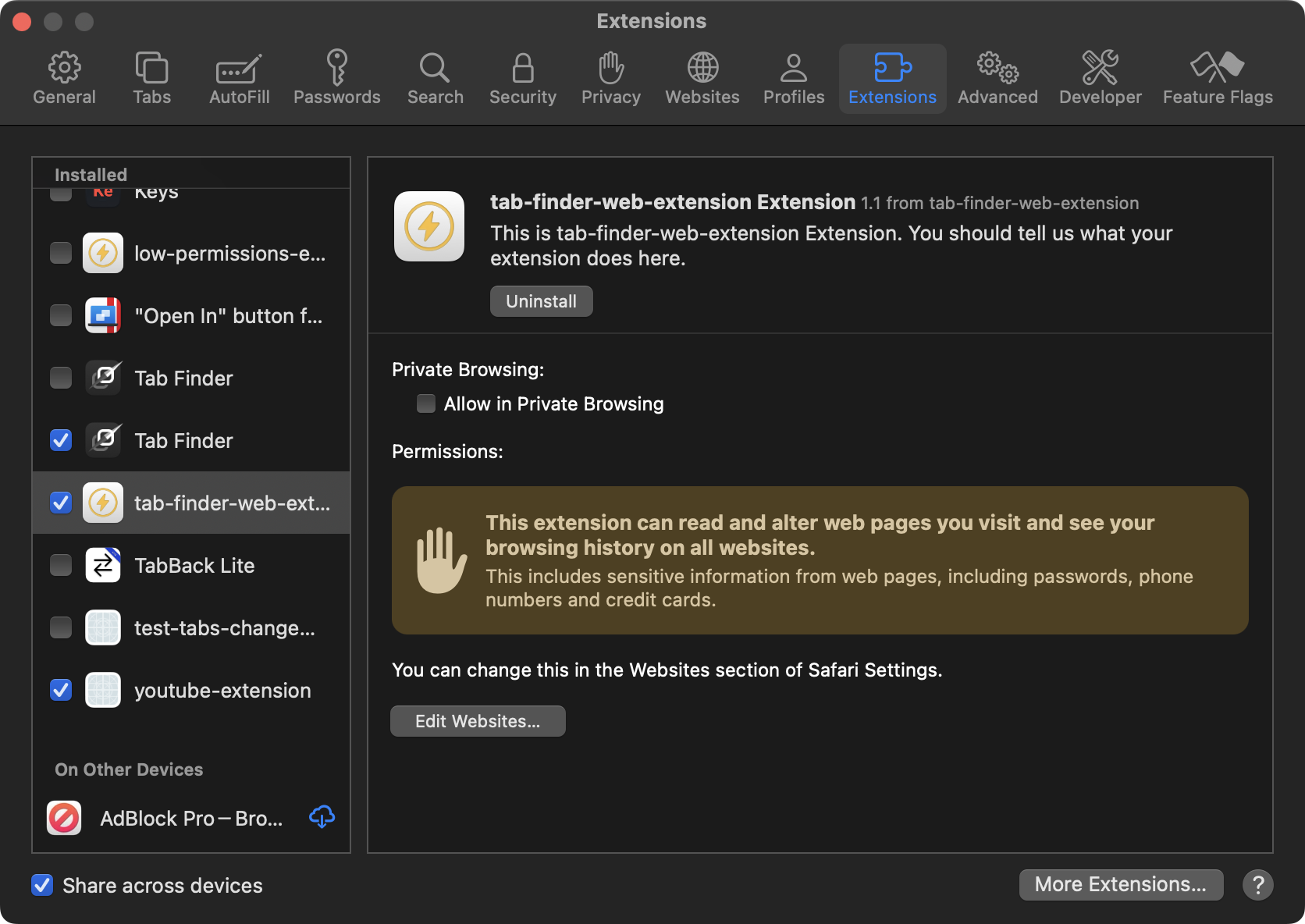Click the help question mark button
The height and width of the screenshot is (924, 1305).
[1257, 885]
